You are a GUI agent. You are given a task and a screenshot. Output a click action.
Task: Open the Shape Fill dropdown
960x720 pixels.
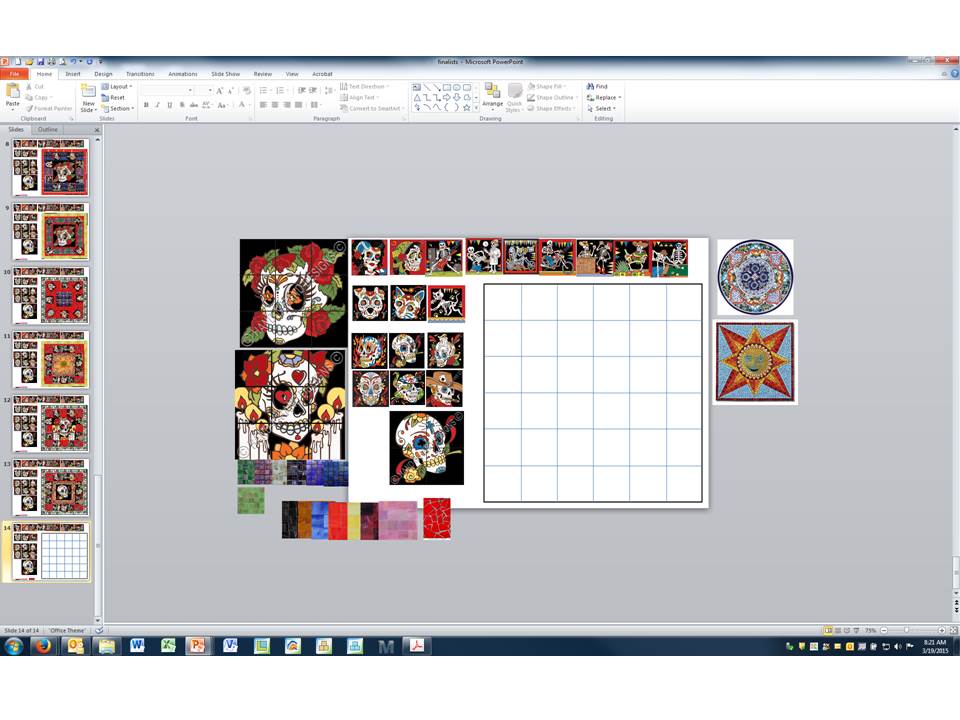pyautogui.click(x=547, y=87)
